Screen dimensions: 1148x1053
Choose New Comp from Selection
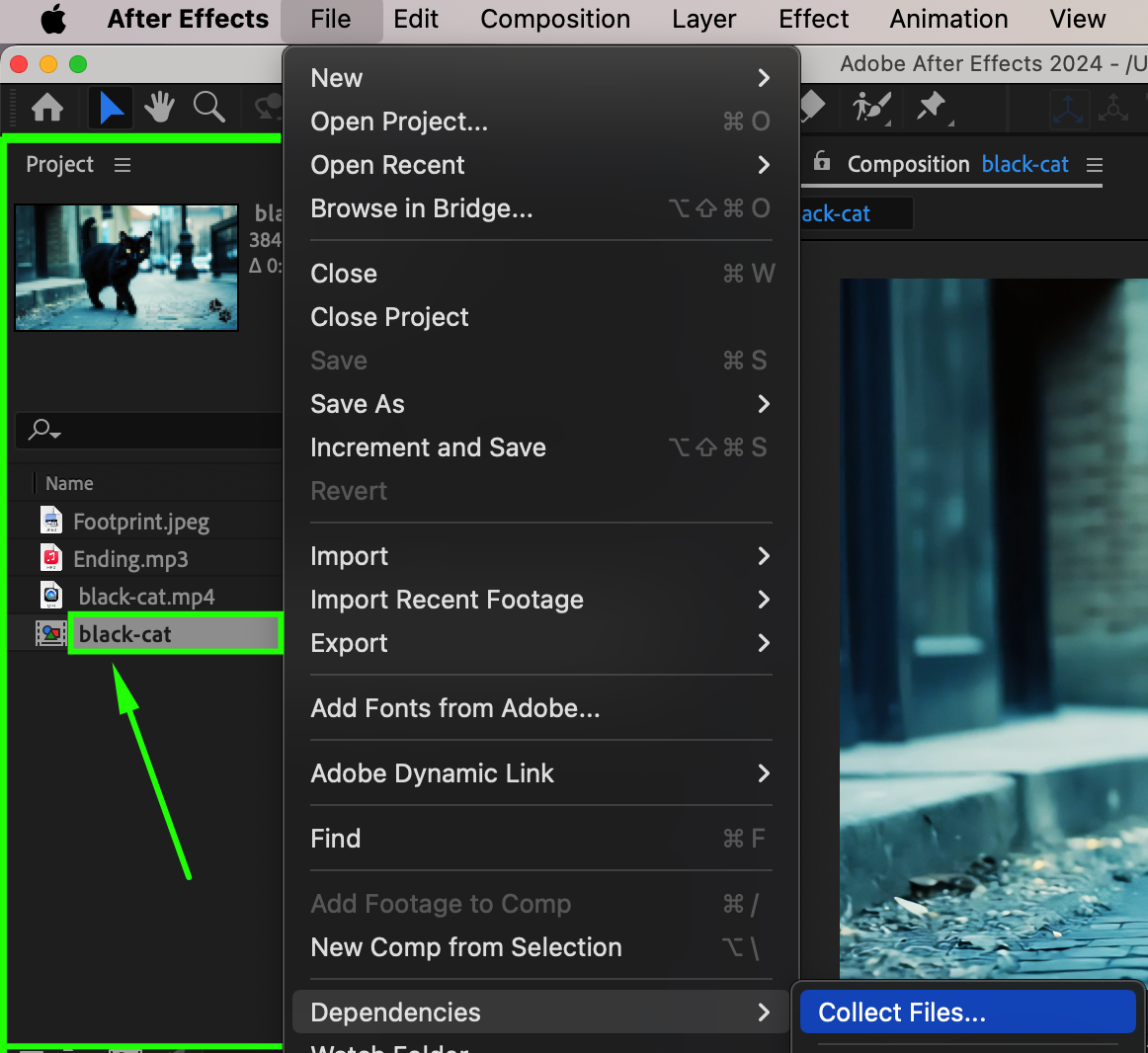click(541, 947)
